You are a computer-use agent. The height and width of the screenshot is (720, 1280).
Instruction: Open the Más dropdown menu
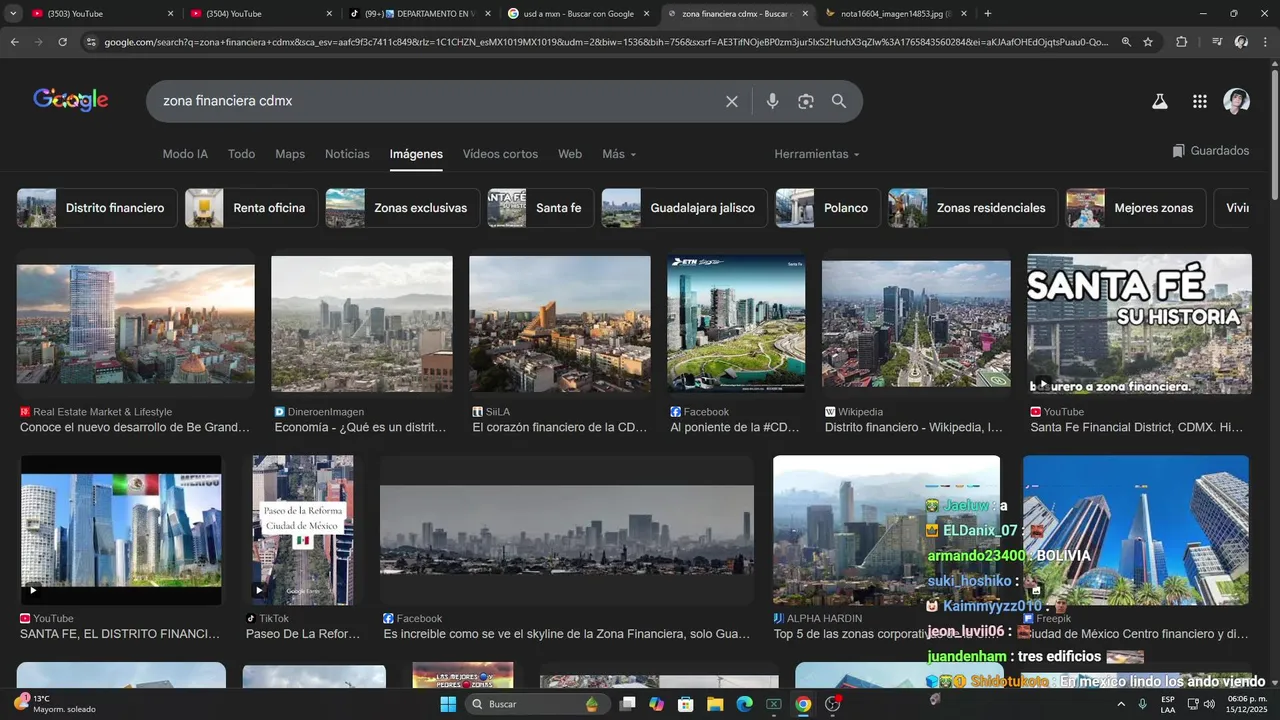click(x=619, y=154)
